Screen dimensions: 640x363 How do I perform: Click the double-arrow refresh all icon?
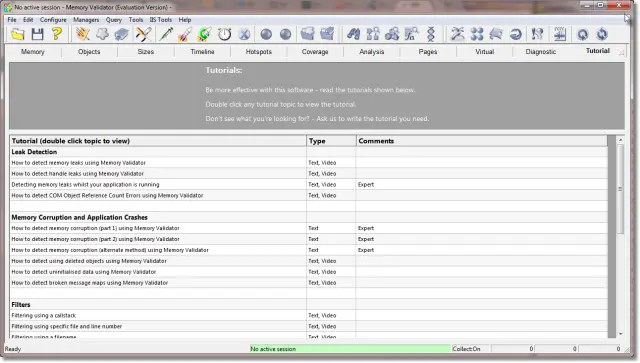tap(602, 34)
